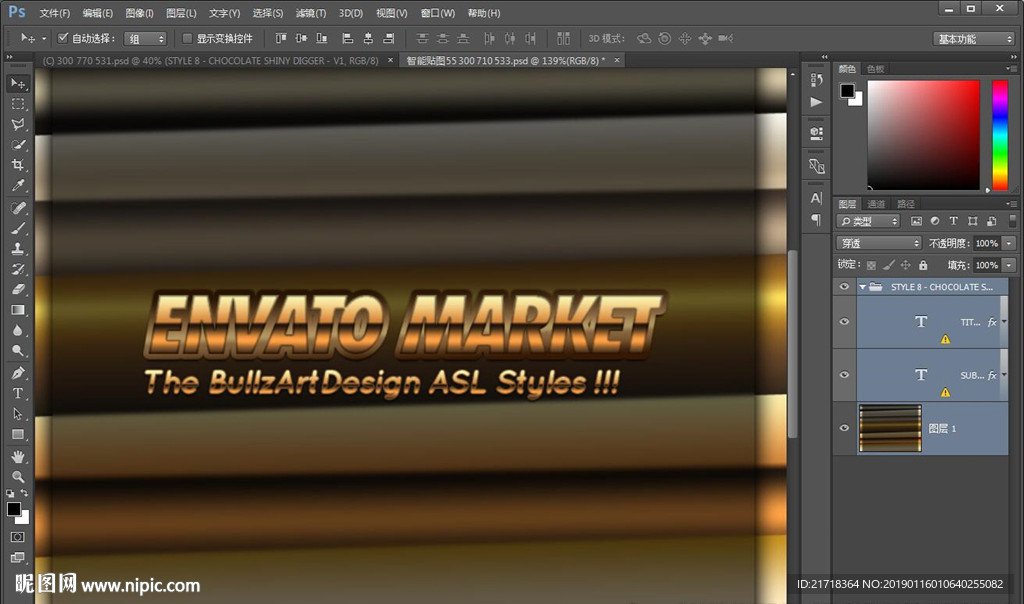Image resolution: width=1024 pixels, height=604 pixels.
Task: Select the Crop tool
Action: 18,165
